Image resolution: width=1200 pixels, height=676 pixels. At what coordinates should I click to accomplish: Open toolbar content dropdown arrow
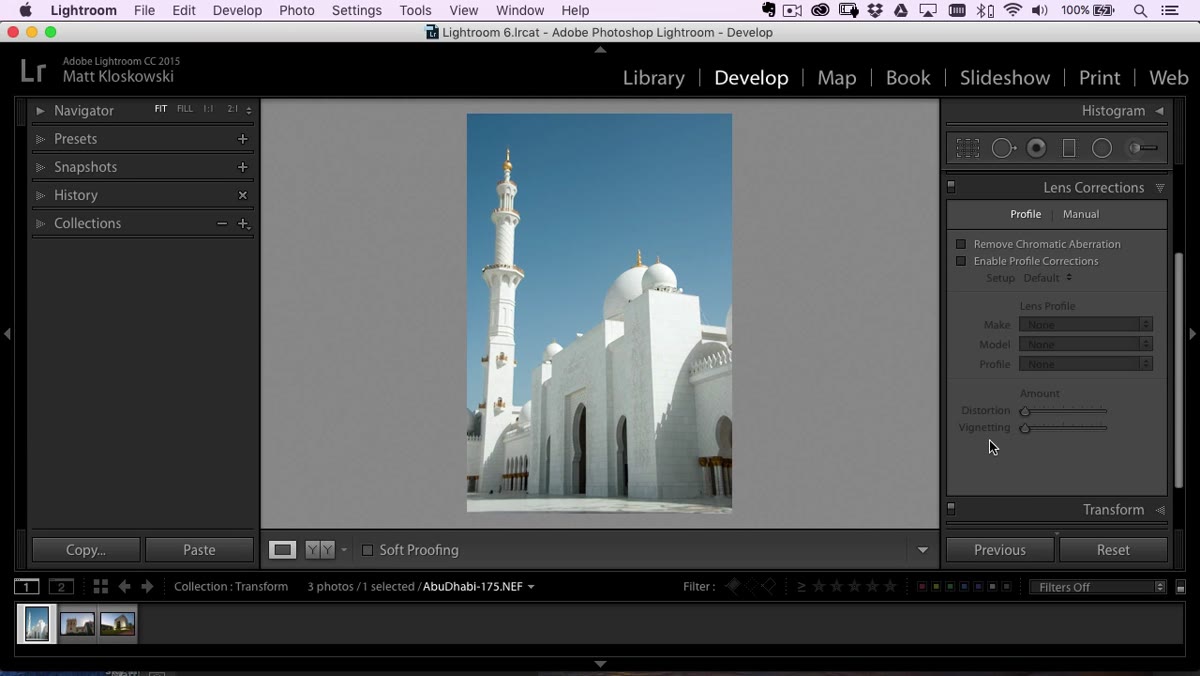click(923, 550)
